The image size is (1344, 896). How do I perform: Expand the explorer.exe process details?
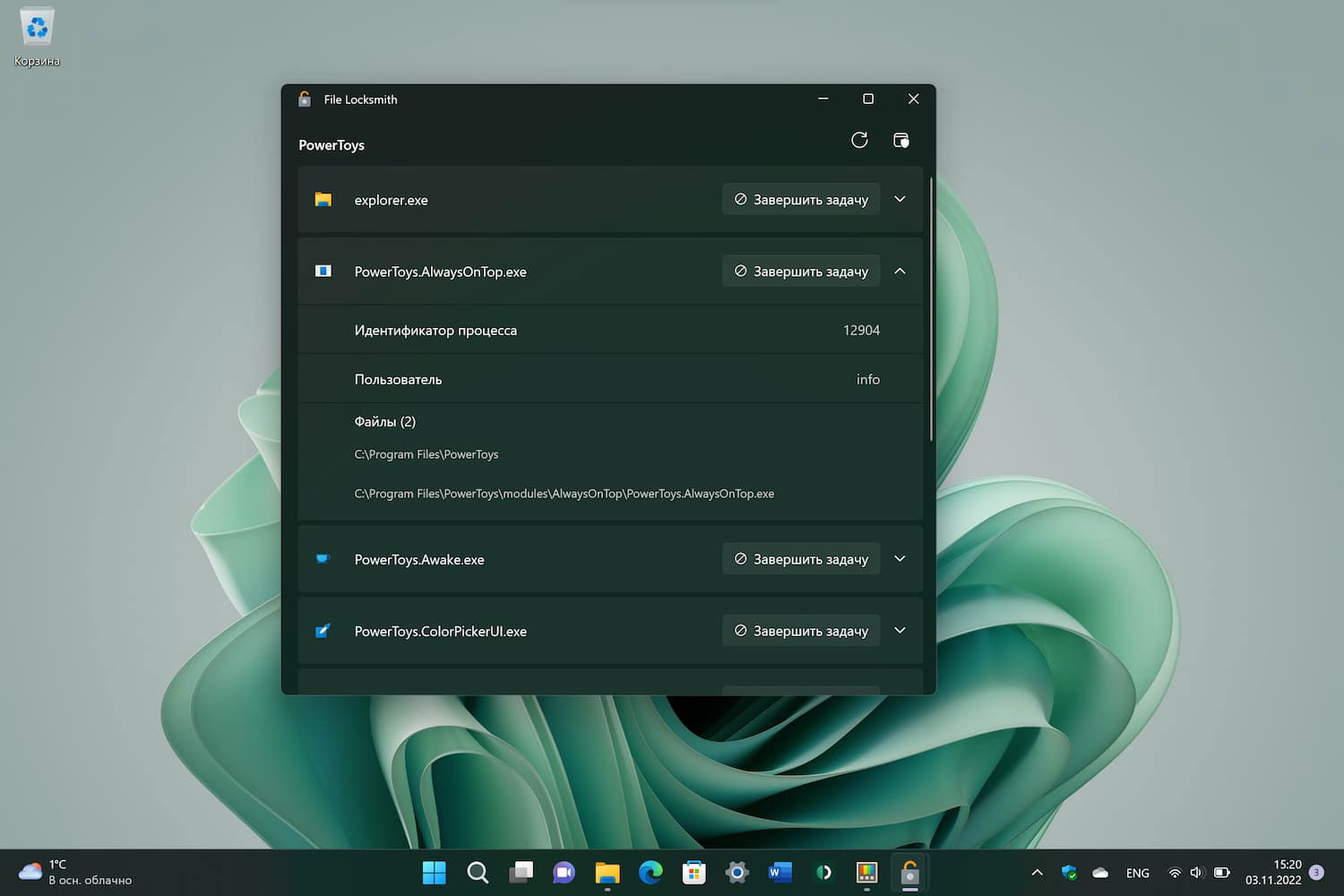click(900, 199)
